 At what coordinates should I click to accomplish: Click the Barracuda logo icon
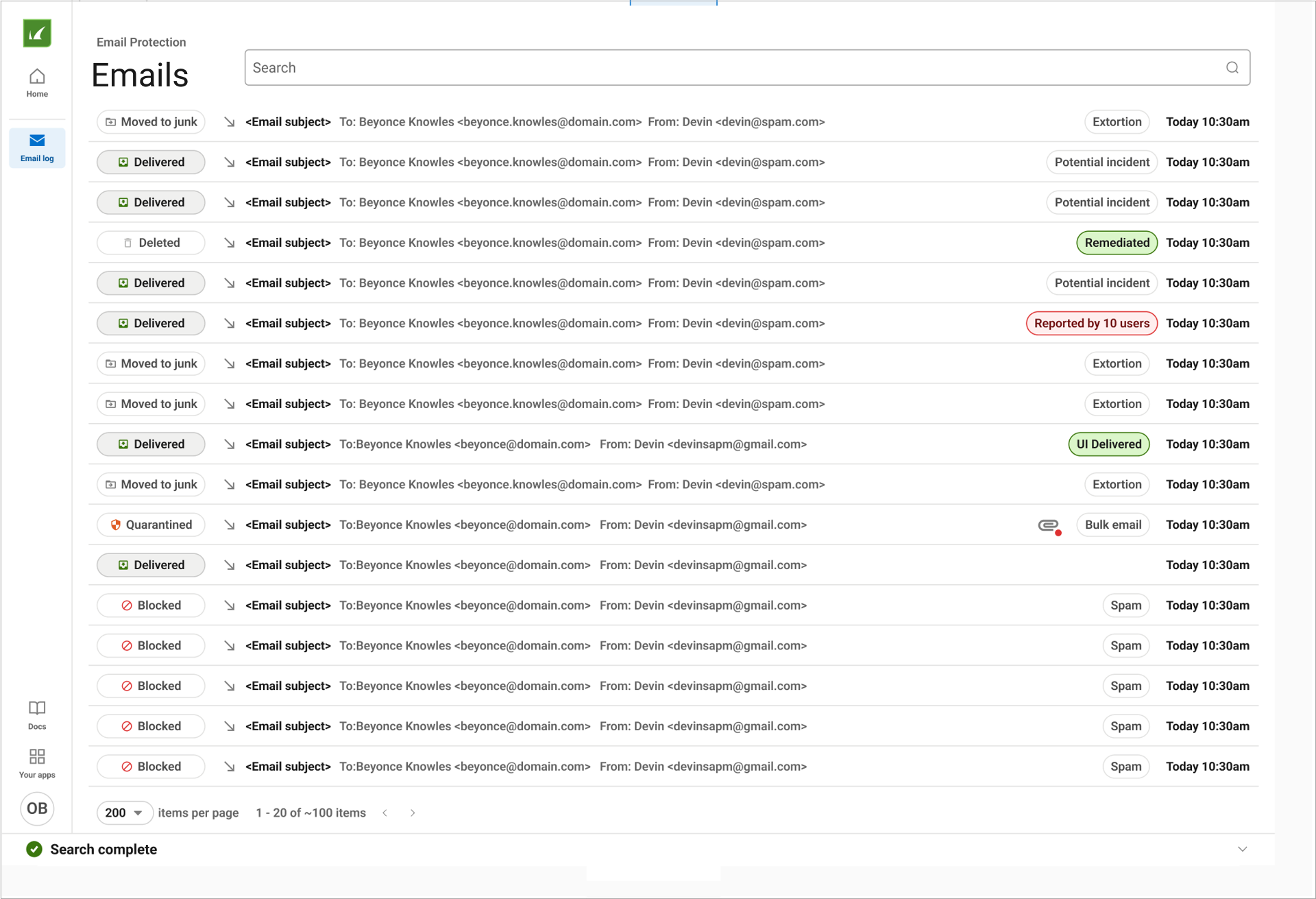pyautogui.click(x=37, y=33)
